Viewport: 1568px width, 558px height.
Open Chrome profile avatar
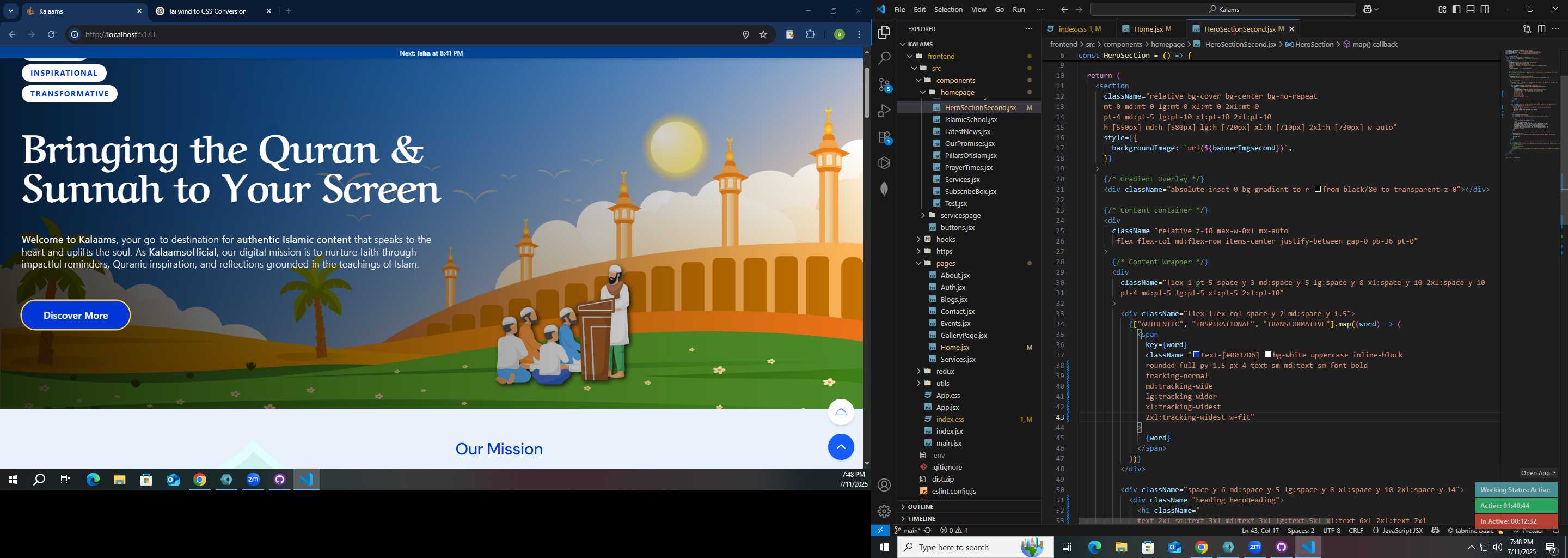(x=840, y=35)
